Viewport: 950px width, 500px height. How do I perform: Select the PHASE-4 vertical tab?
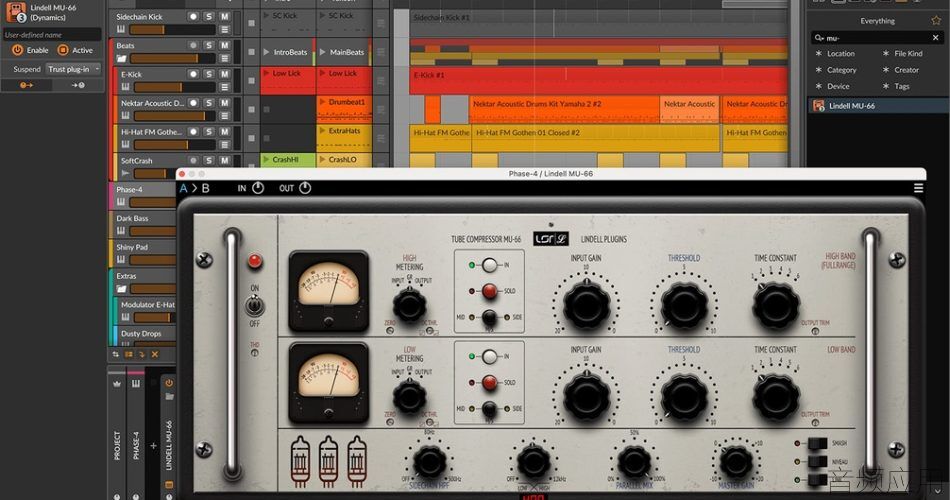click(x=136, y=445)
